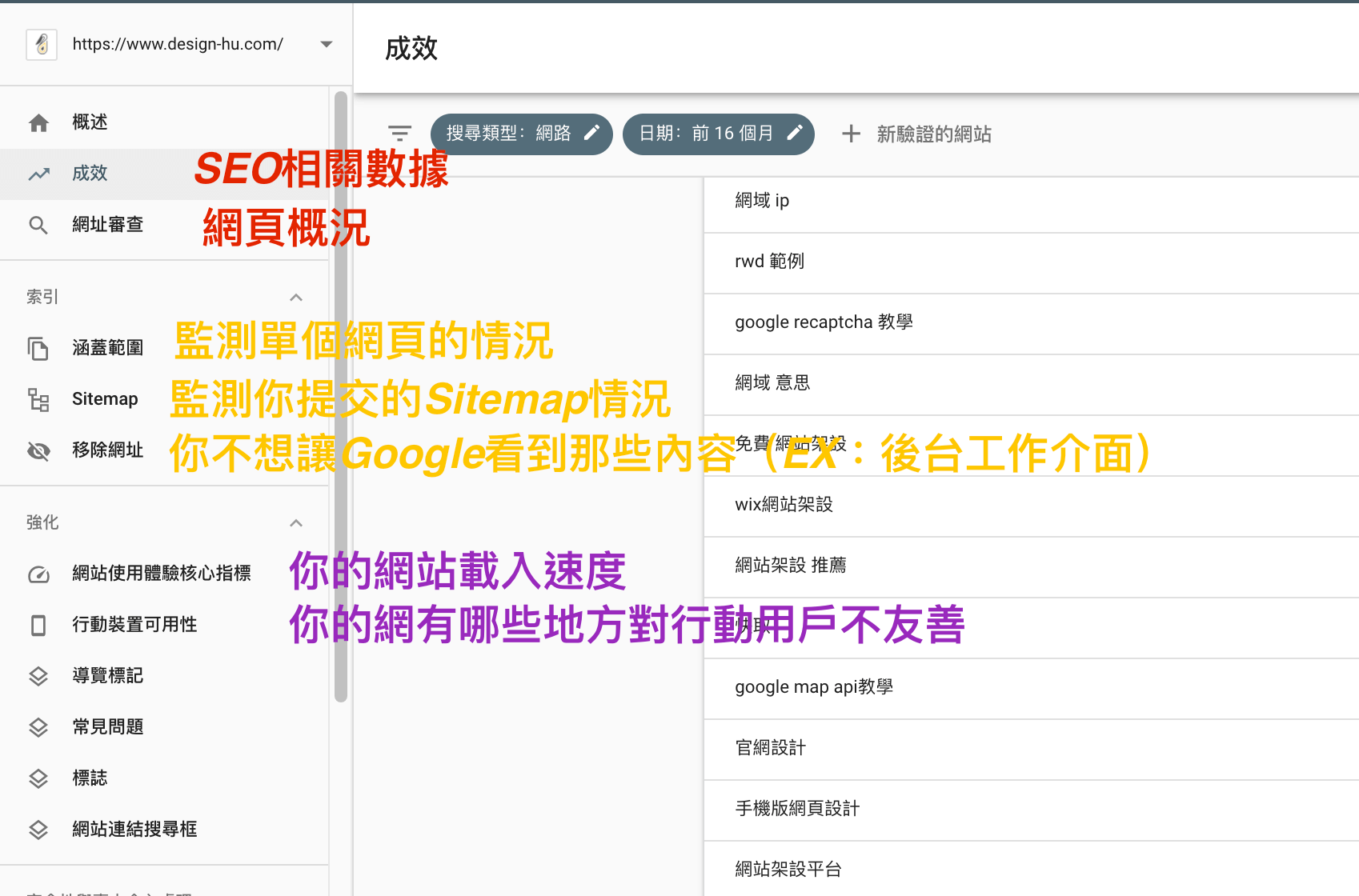Image resolution: width=1359 pixels, height=896 pixels.
Task: Click the pencil icon on 日期 chip
Action: coord(795,133)
